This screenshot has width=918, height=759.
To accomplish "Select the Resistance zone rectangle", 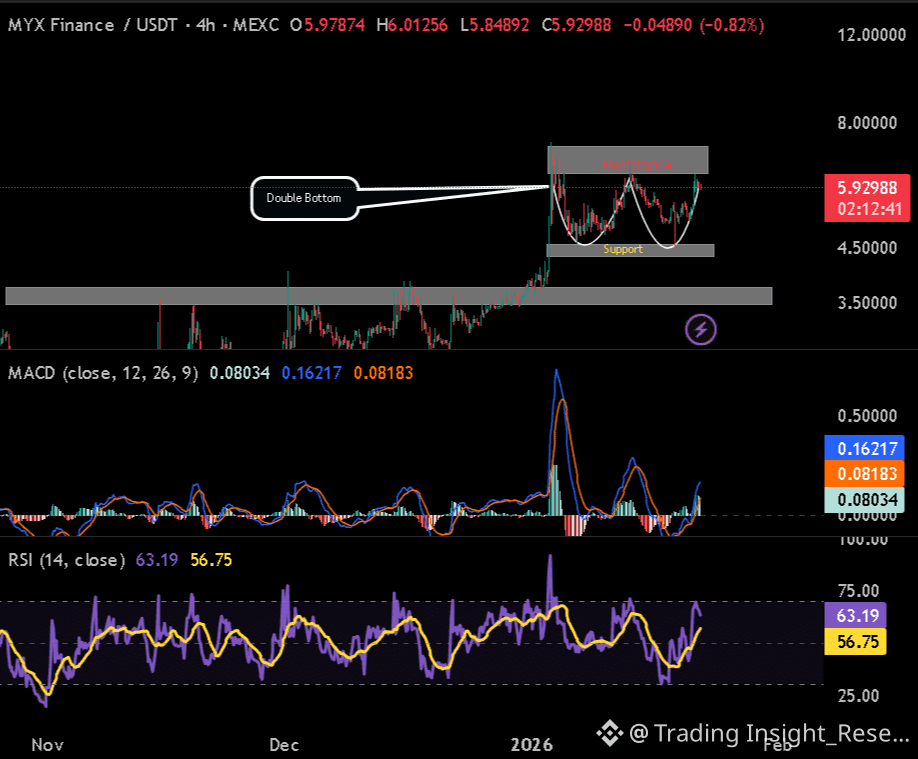I will click(628, 160).
